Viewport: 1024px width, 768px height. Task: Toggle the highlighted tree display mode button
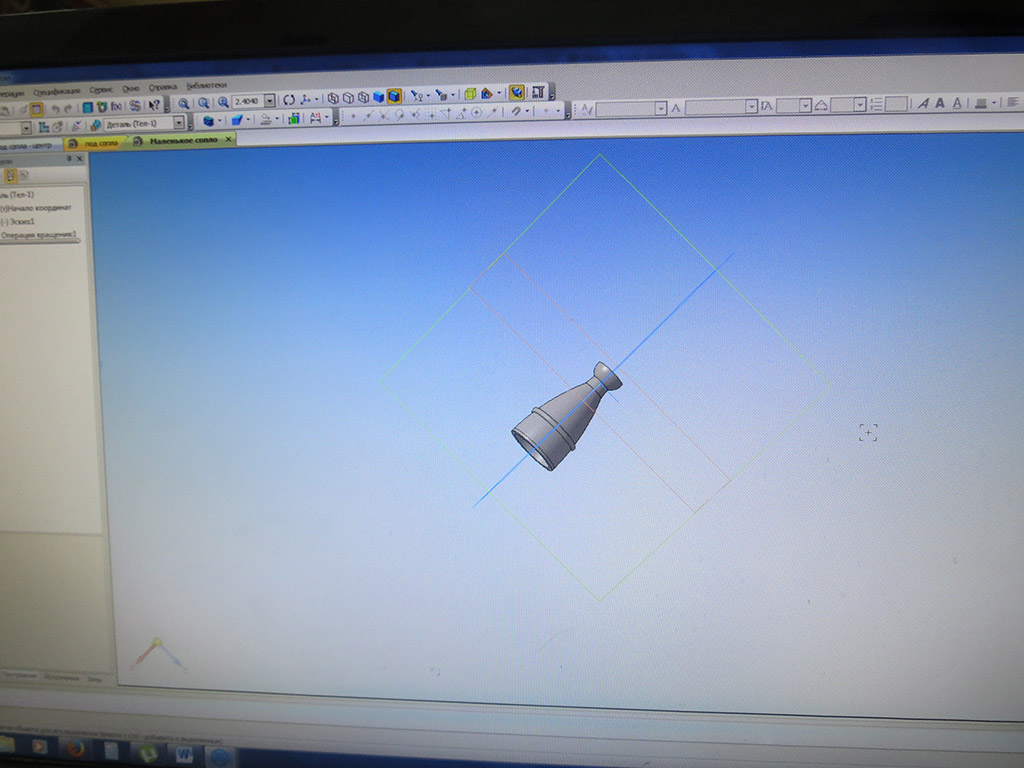click(11, 174)
